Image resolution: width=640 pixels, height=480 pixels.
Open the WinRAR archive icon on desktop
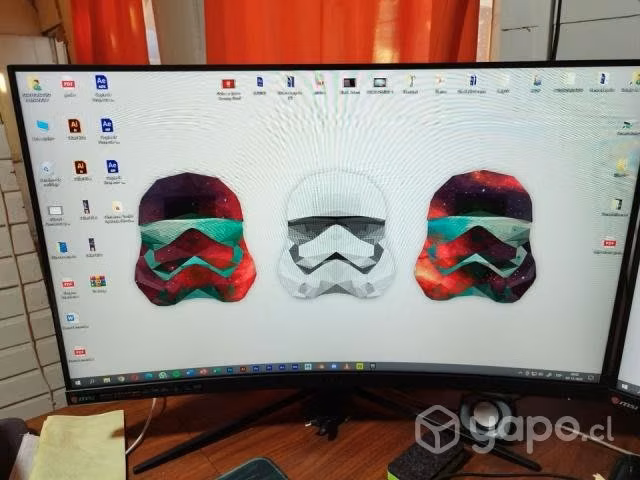coord(98,282)
